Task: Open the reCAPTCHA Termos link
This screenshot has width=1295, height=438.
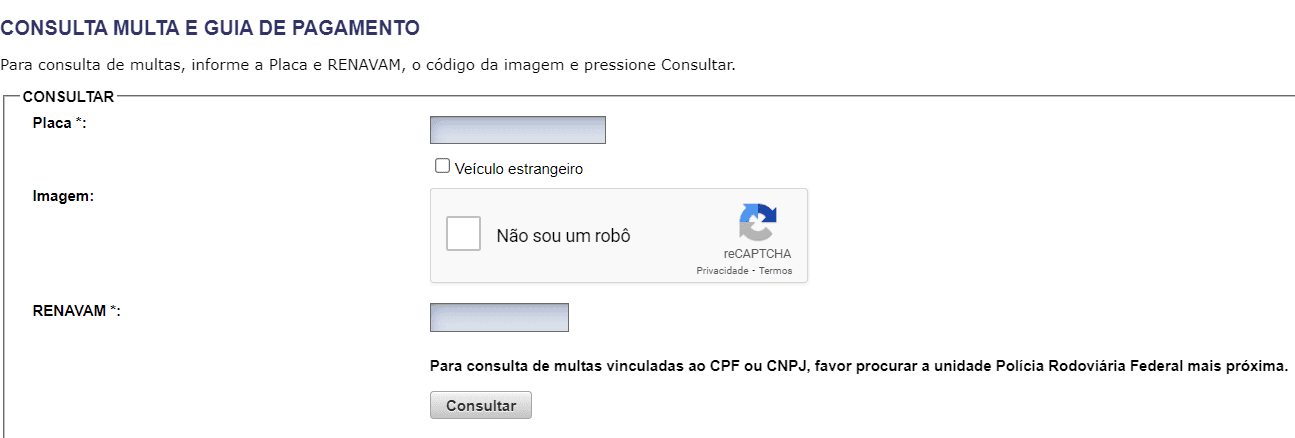Action: pyautogui.click(x=776, y=271)
